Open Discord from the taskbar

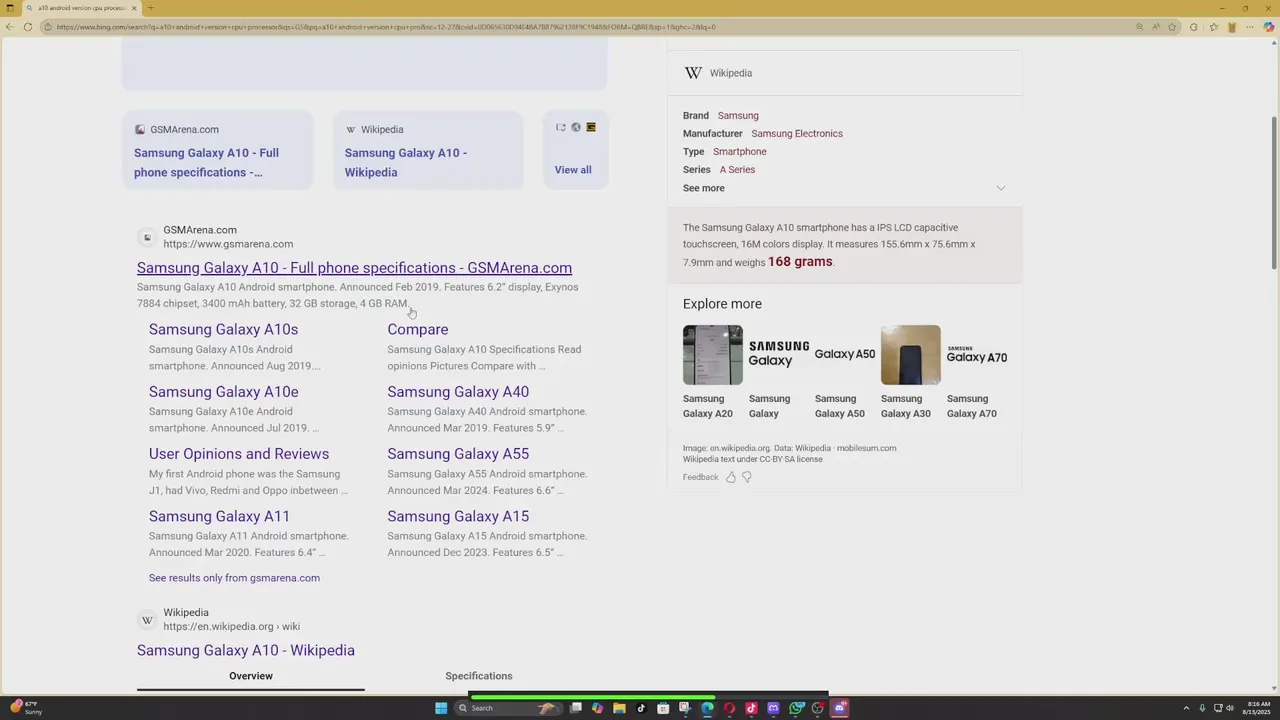click(840, 708)
